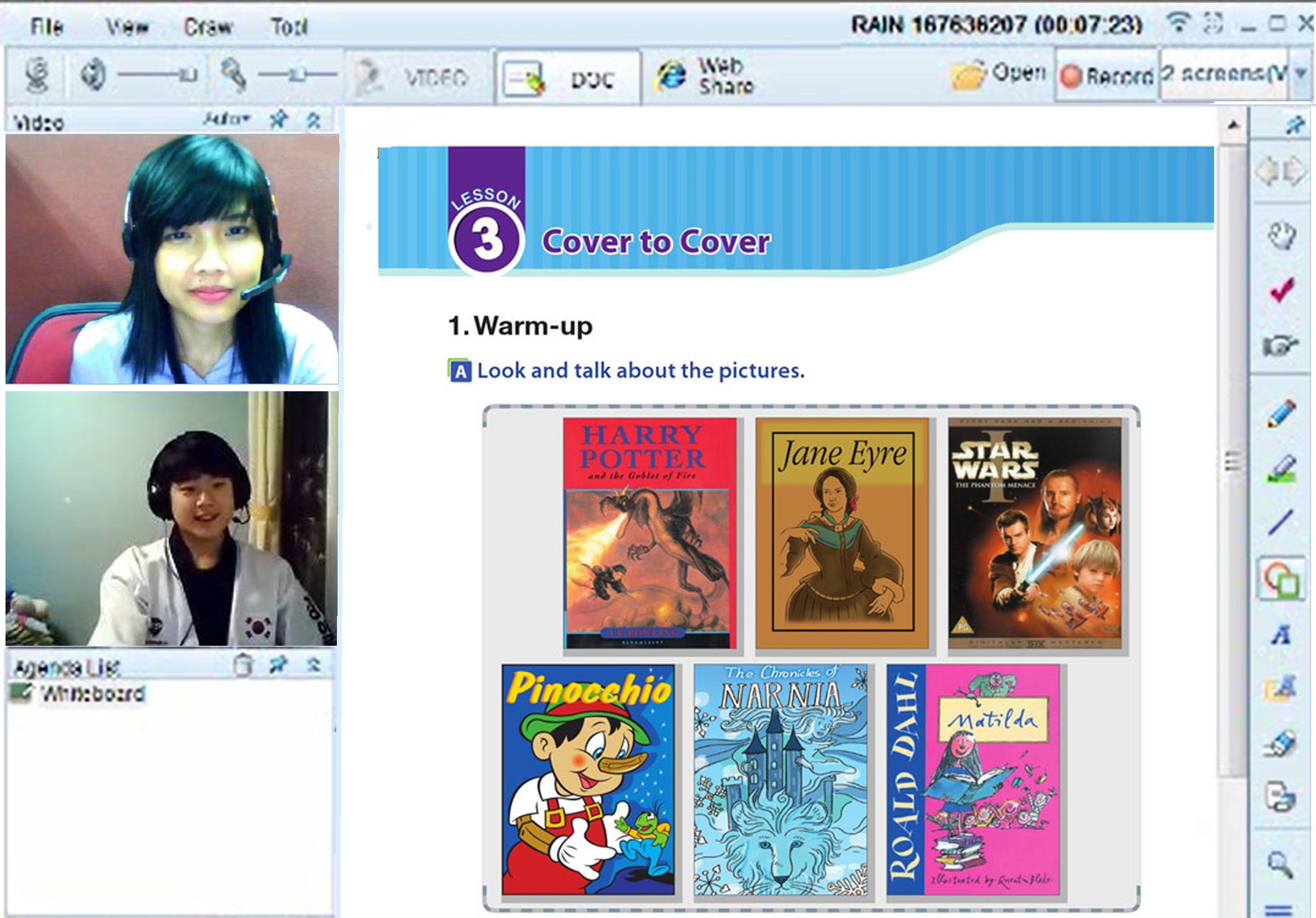Select the student's video feed
This screenshot has height=918, width=1316.
click(x=172, y=519)
